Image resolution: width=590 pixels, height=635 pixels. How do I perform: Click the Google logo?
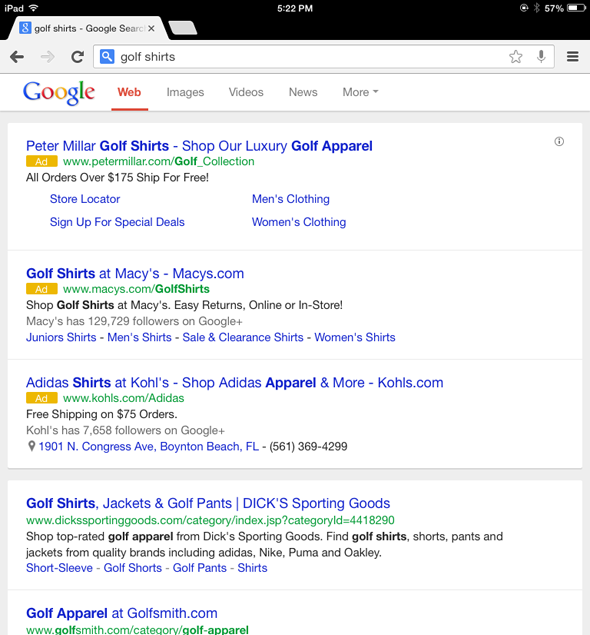point(59,93)
